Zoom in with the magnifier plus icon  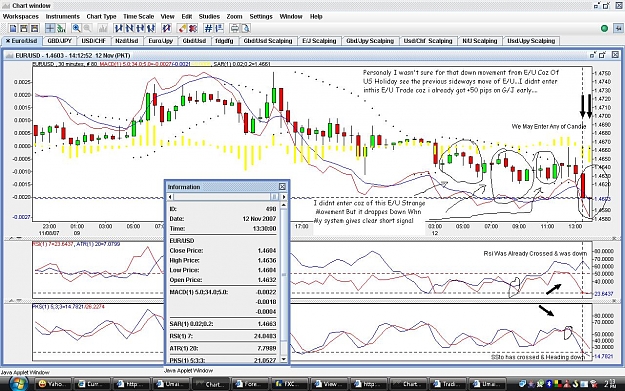pyautogui.click(x=76, y=28)
